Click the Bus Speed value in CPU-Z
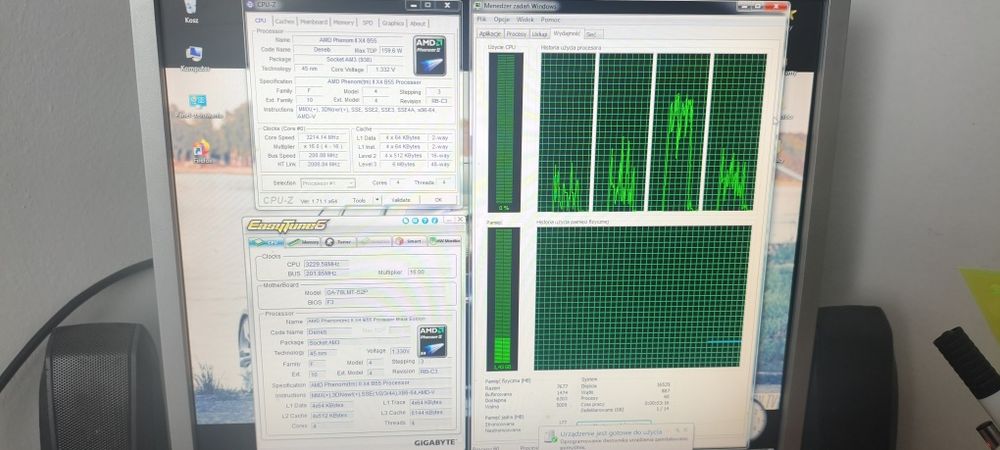The width and height of the screenshot is (1000, 450). [x=323, y=156]
